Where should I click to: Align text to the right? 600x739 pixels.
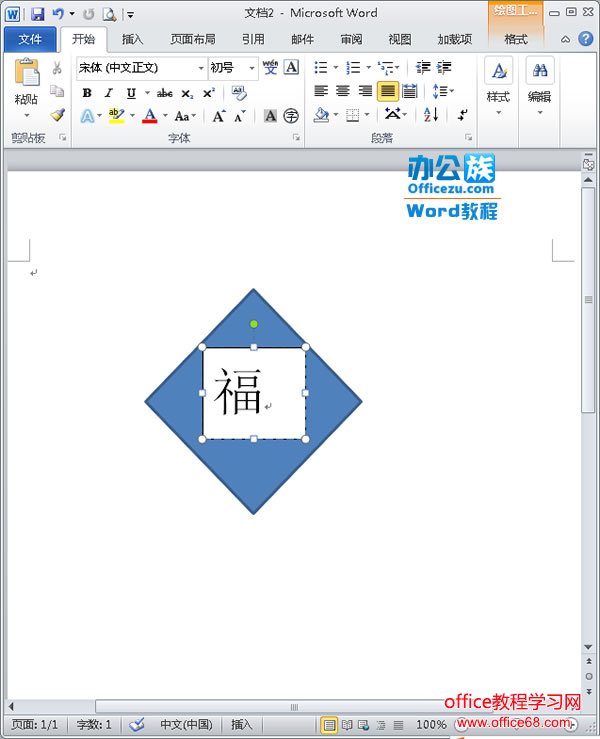pos(365,91)
